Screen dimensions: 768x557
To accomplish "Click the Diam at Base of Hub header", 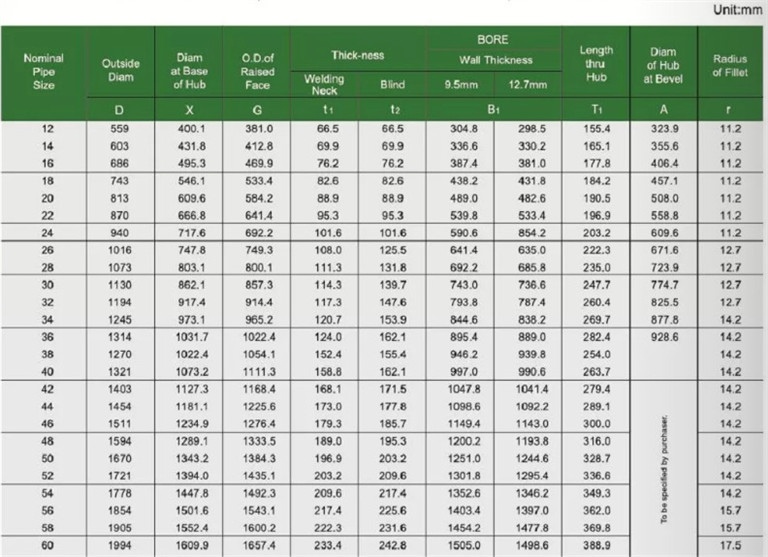I will [188, 72].
